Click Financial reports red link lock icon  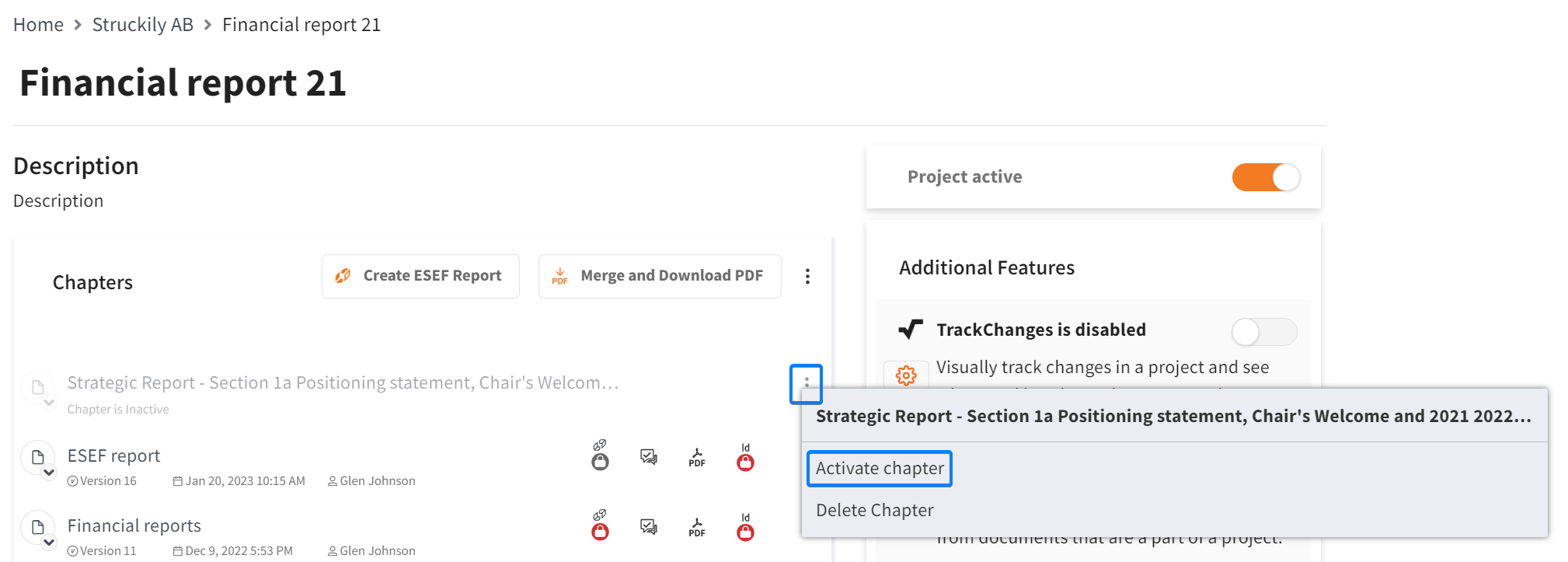click(600, 525)
